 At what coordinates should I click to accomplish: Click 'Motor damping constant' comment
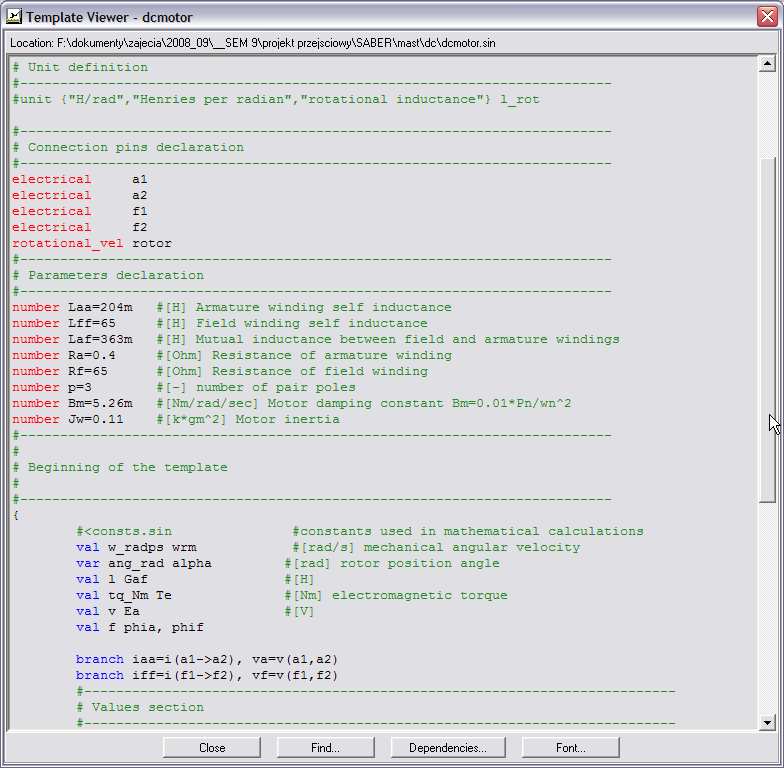click(356, 403)
